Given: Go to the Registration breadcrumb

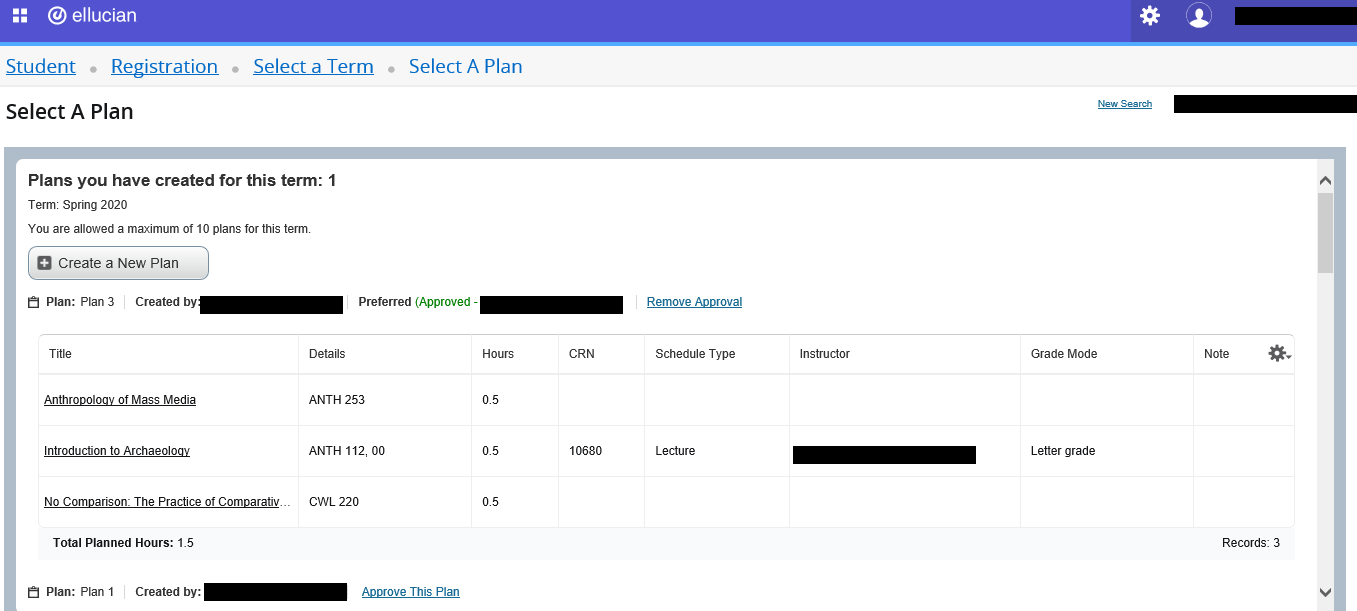Looking at the screenshot, I should (164, 66).
